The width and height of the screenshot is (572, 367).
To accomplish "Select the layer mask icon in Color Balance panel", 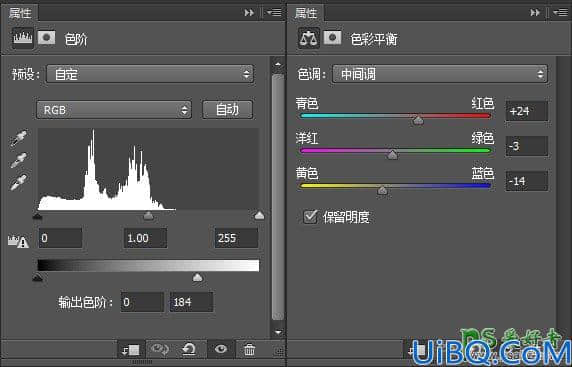I will [x=333, y=38].
